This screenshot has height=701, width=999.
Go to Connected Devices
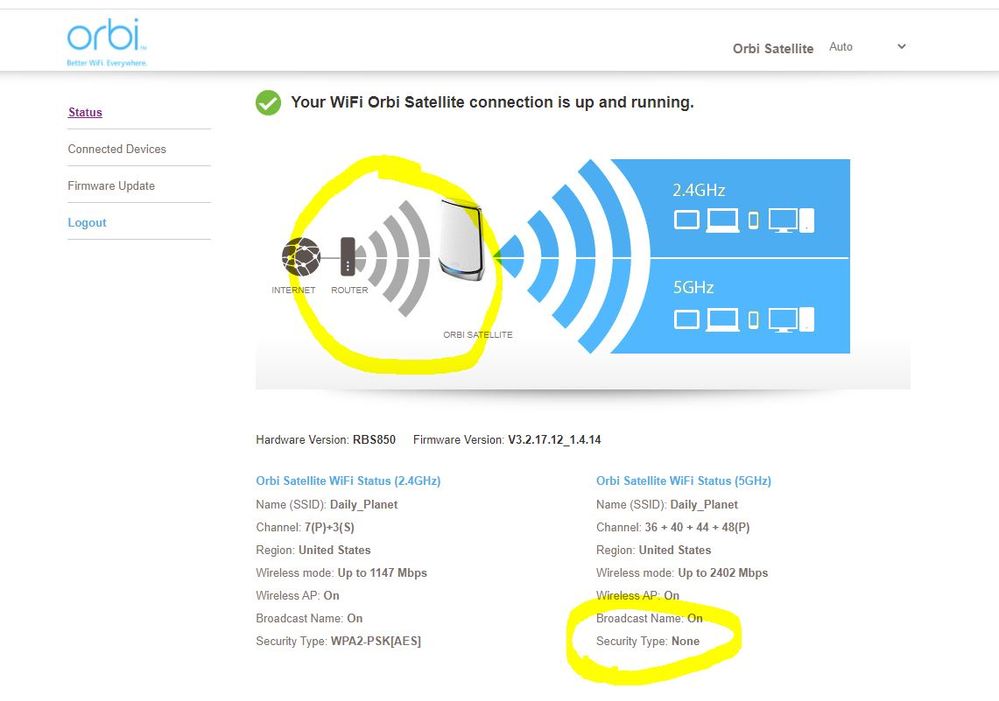coord(117,149)
